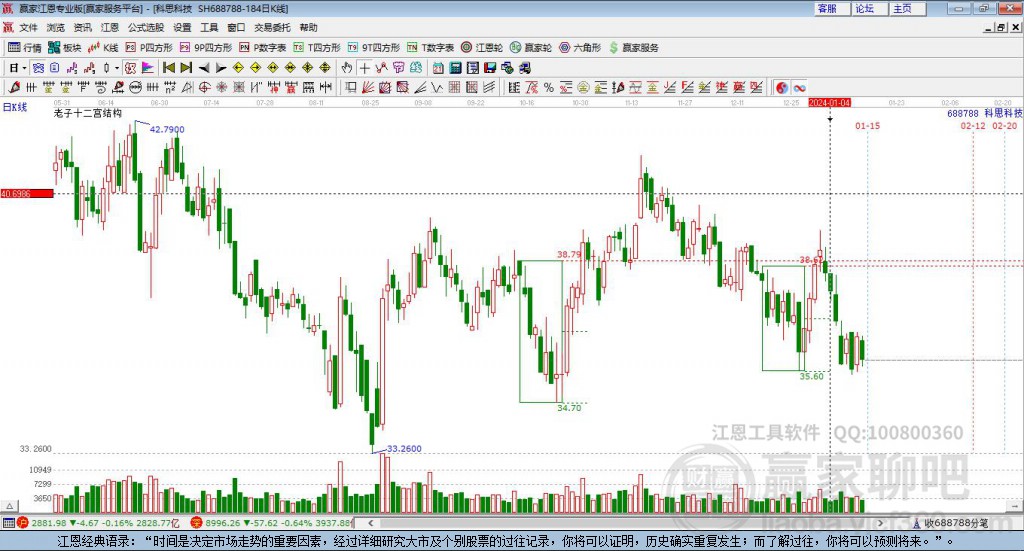This screenshot has height=551, width=1024.
Task: Click the 2024-01-04 date marker
Action: pyautogui.click(x=829, y=102)
